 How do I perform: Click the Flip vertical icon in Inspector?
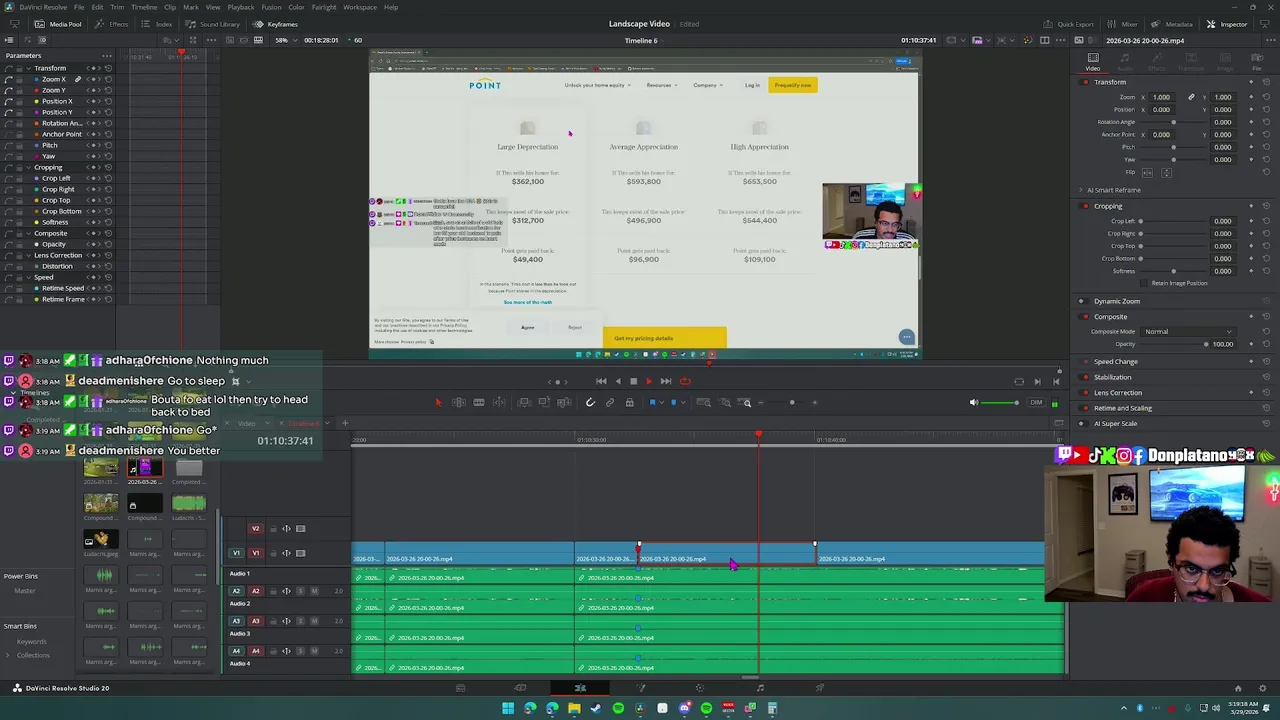coord(1166,172)
